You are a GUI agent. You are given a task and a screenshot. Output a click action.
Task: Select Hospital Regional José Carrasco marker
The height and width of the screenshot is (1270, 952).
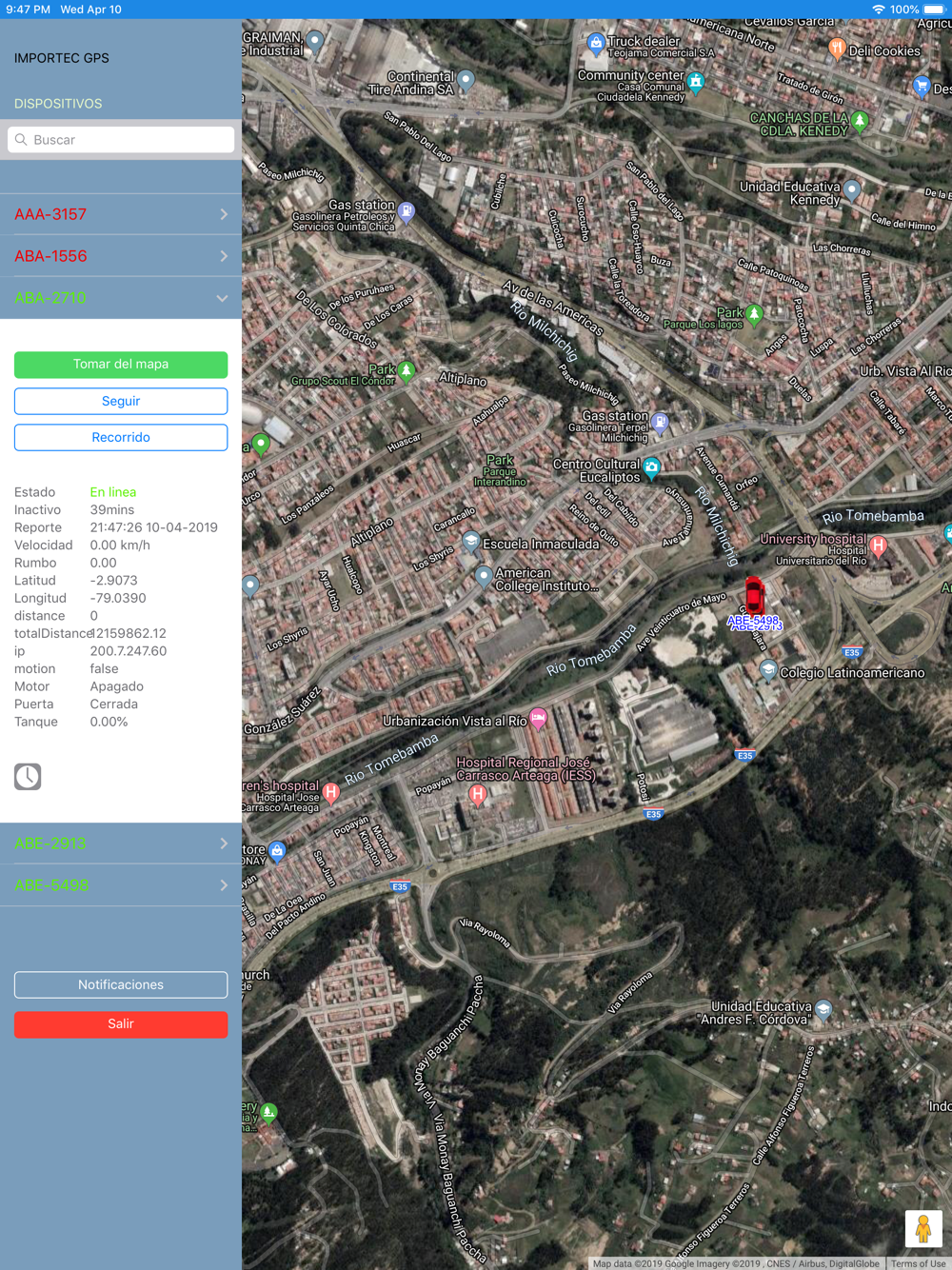pyautogui.click(x=478, y=794)
